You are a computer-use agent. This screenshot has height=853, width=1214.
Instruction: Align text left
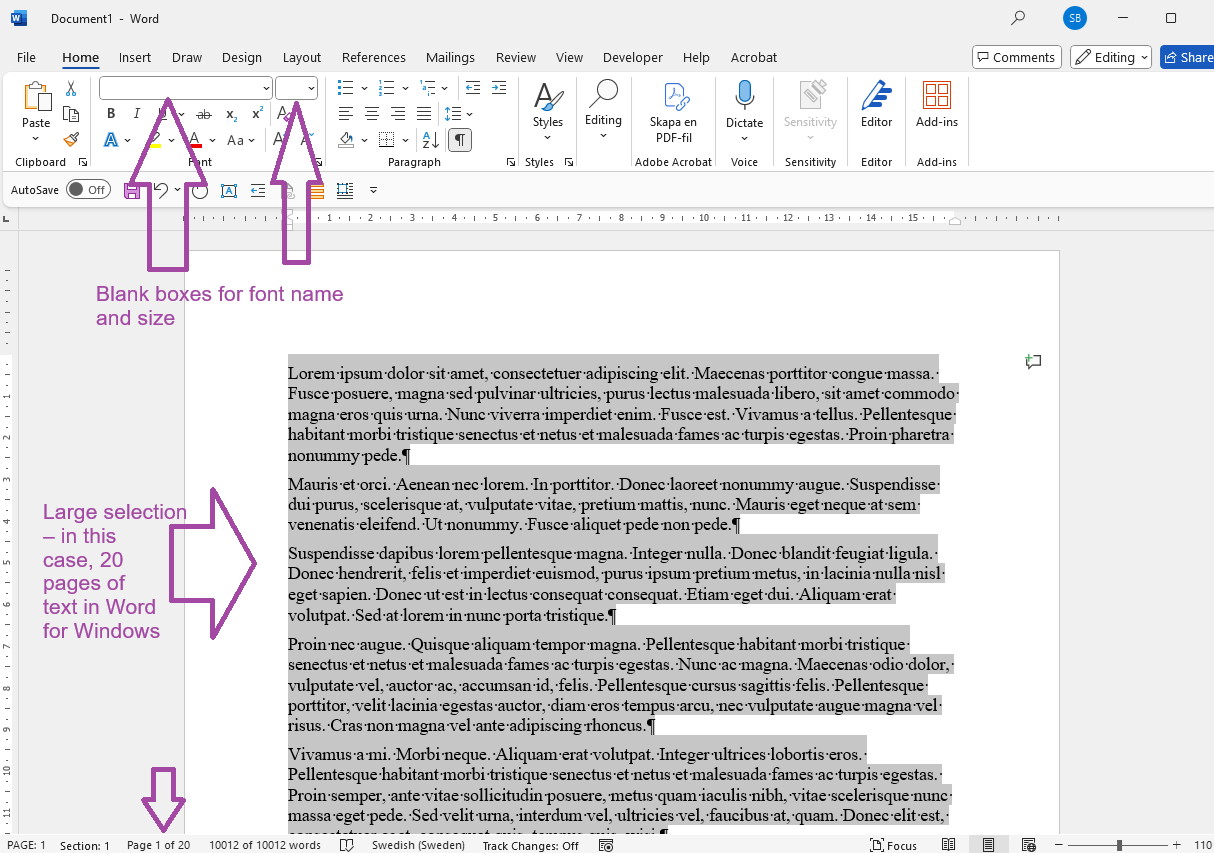coord(346,114)
